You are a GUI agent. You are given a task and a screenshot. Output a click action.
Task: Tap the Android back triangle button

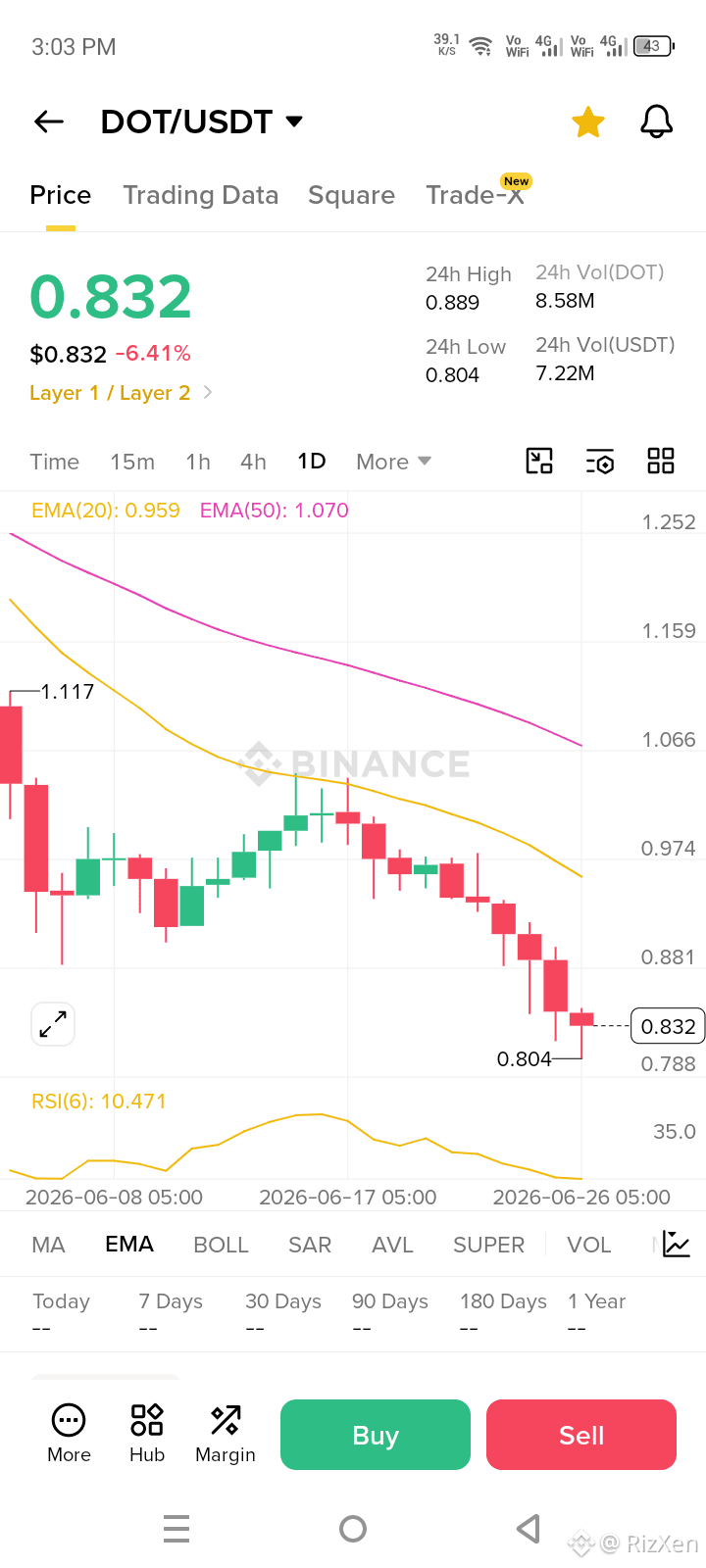point(529,1529)
